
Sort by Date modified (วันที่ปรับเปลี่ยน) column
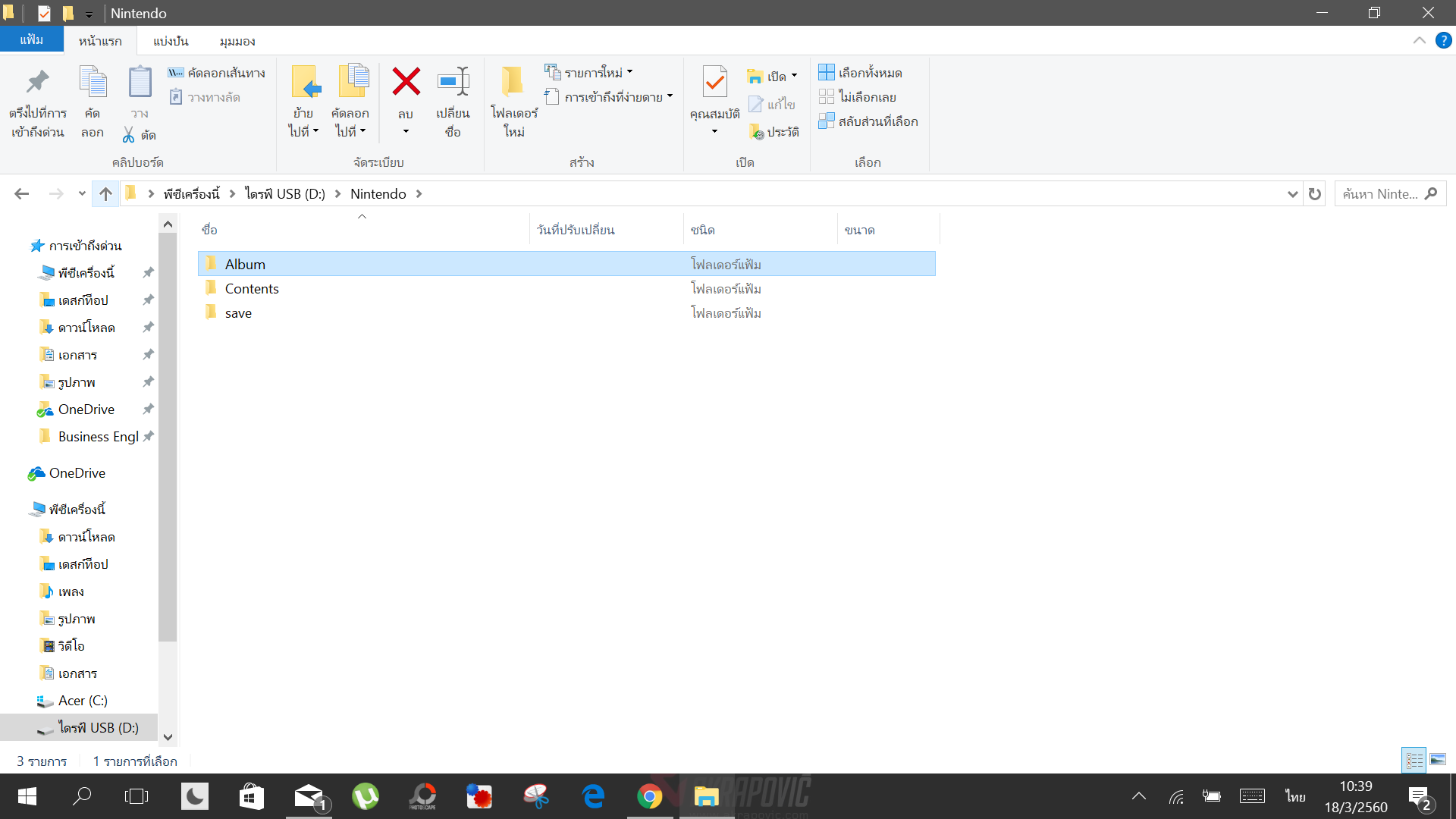tap(607, 229)
